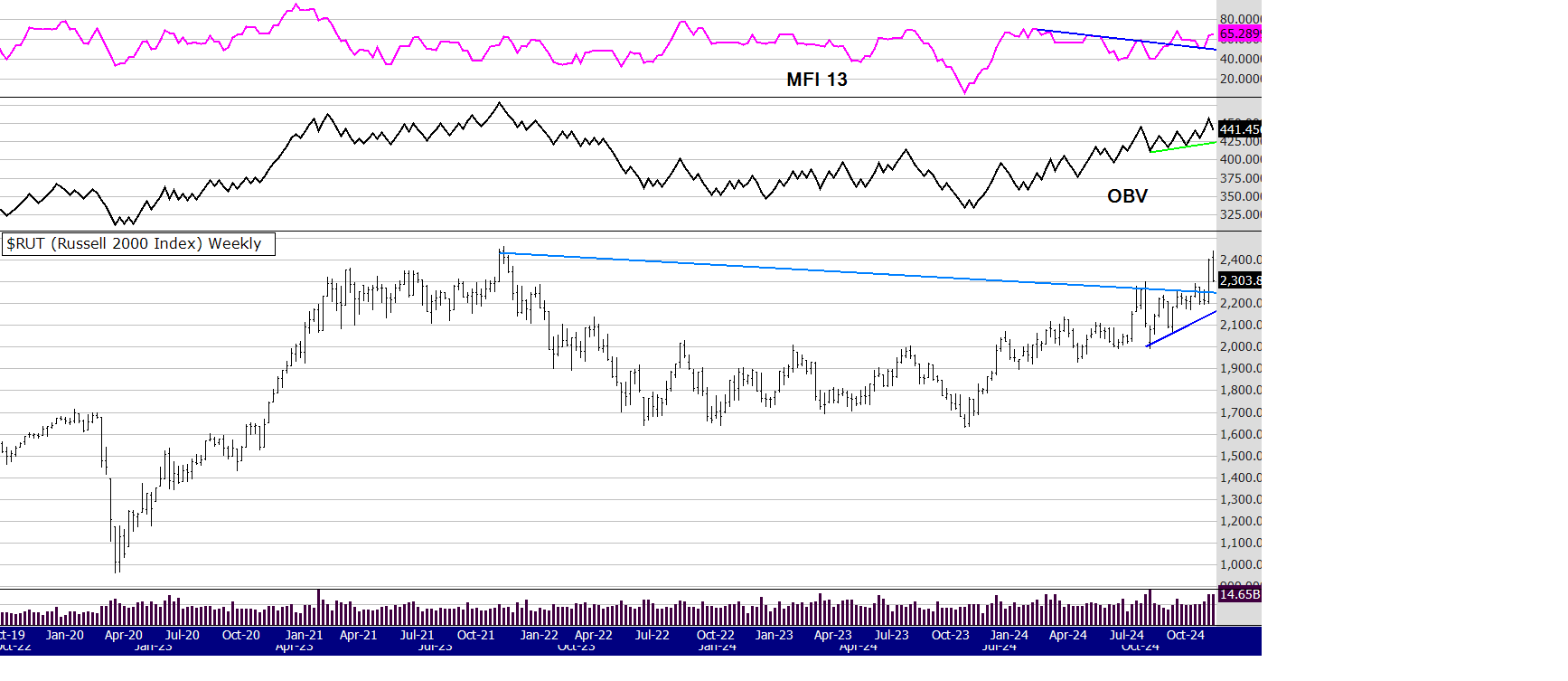This screenshot has width=1568, height=681.
Task: Click the Apr-21 date axis label
Action: coord(359,635)
